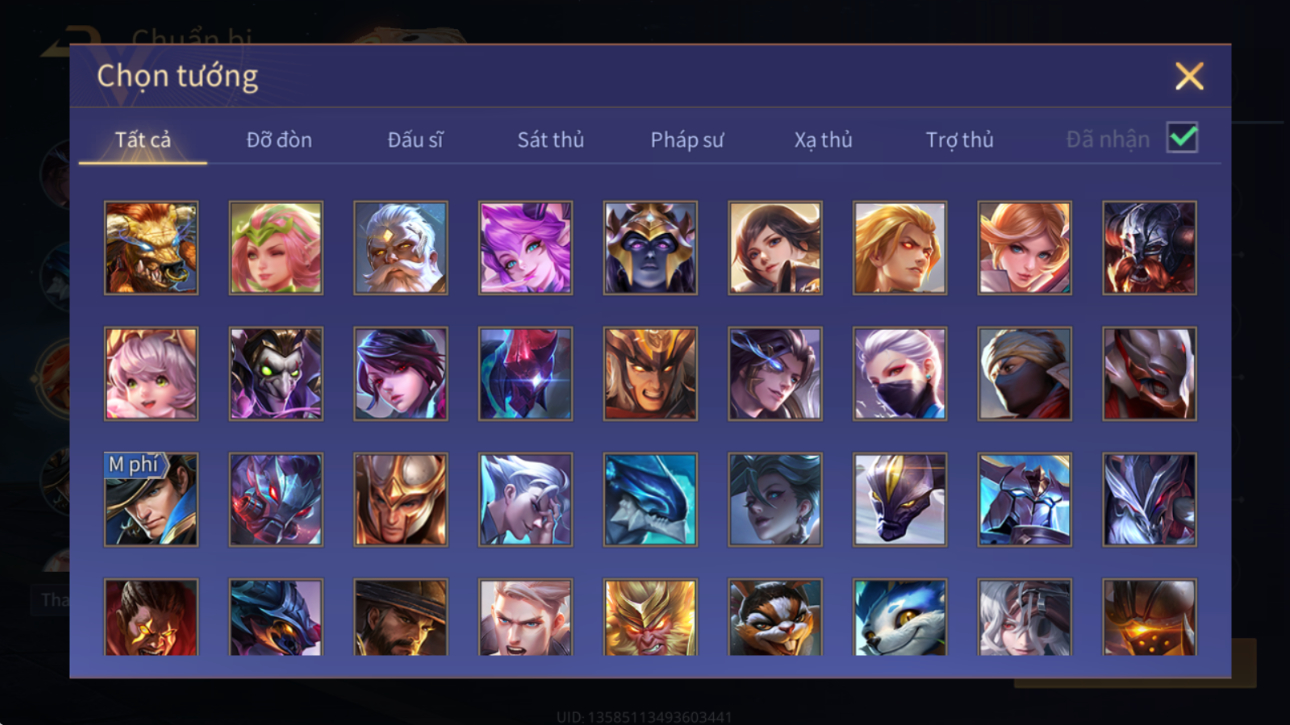The height and width of the screenshot is (725, 1290).
Task: Select the golden lion beast hero portrait
Action: [x=151, y=248]
